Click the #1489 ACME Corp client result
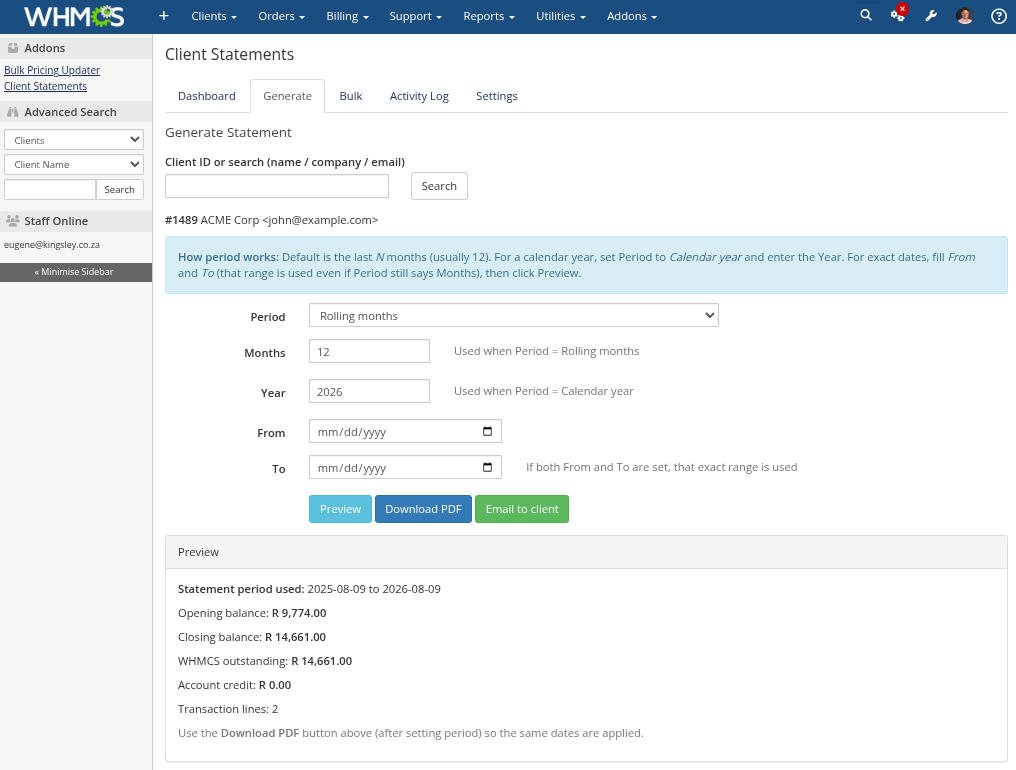 click(x=271, y=220)
